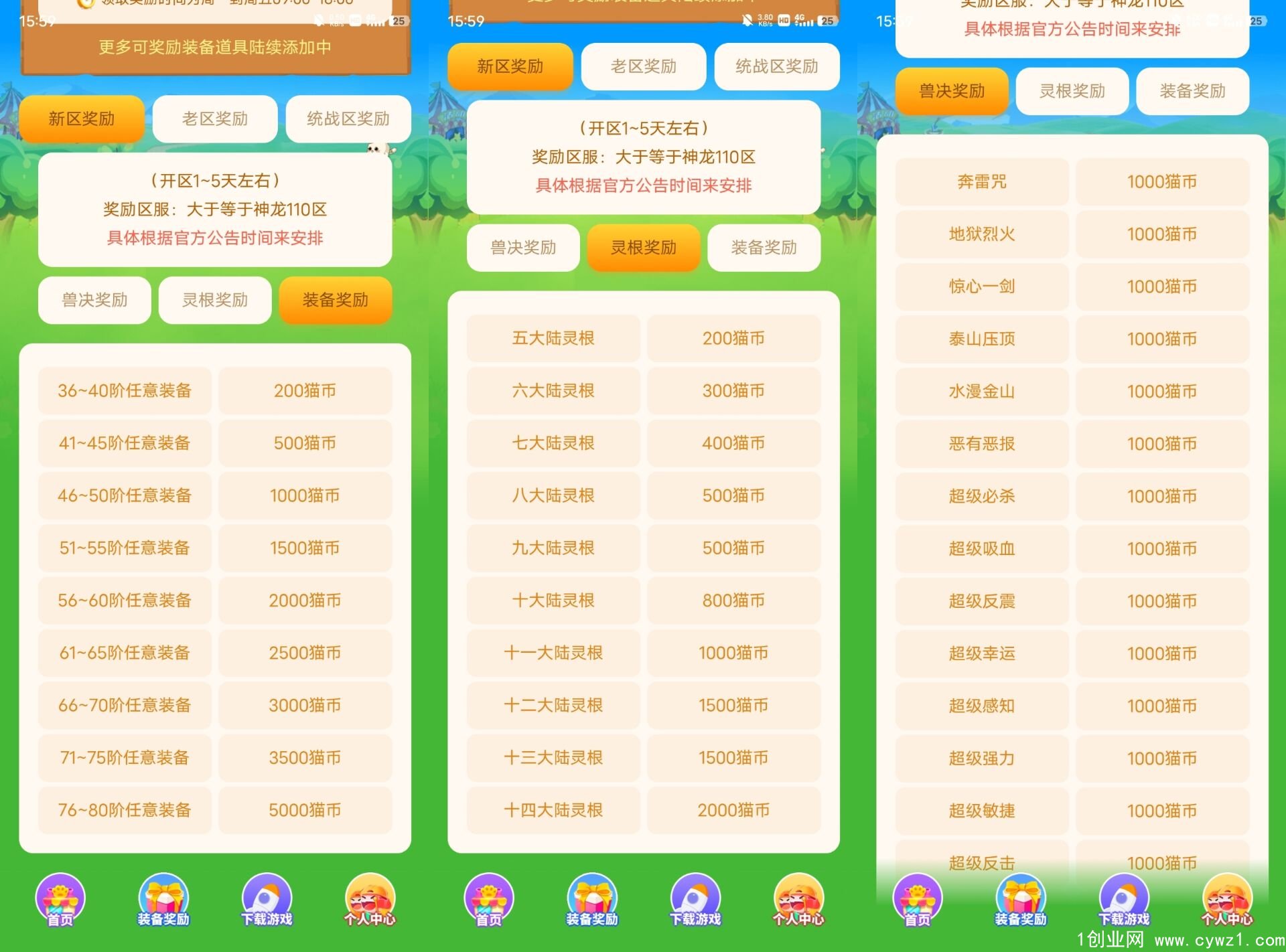Viewport: 1286px width, 952px height.
Task: Open 个人中心 icon in middle screen
Action: [798, 900]
